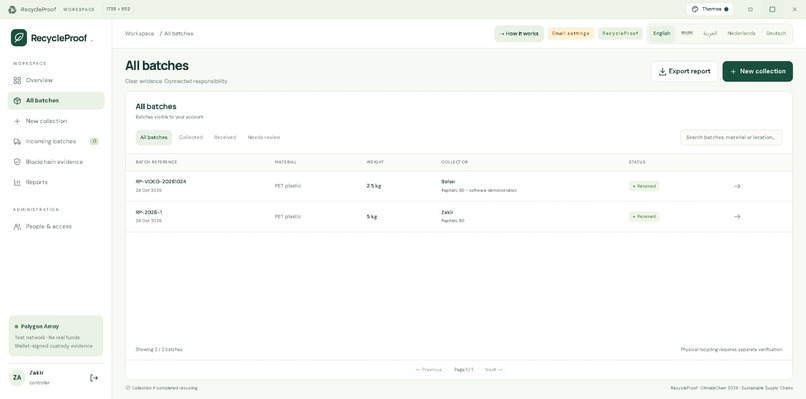Click the 2.5 kg weight cell
The width and height of the screenshot is (806, 399).
point(374,186)
